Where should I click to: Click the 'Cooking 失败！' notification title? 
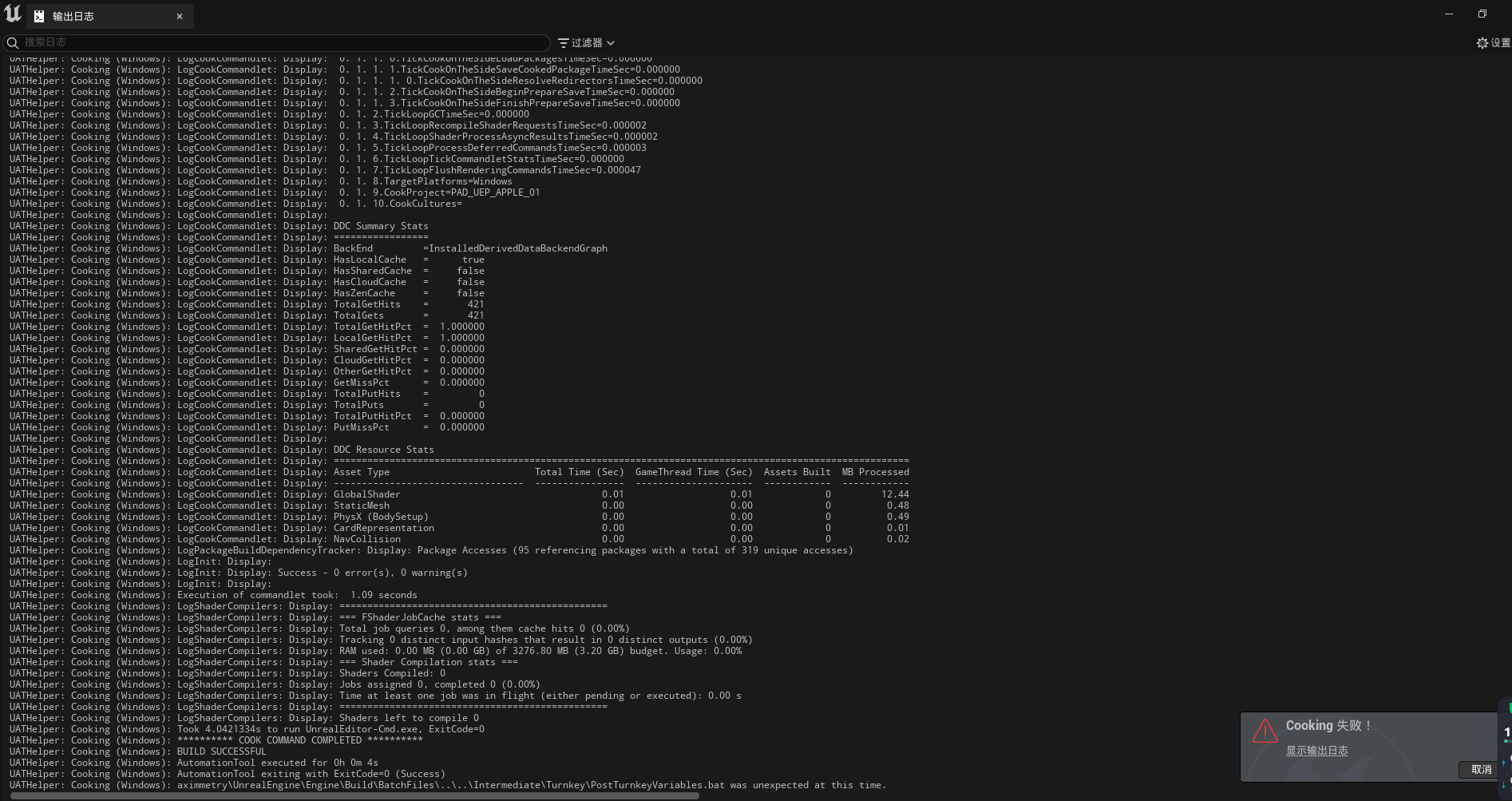1328,725
